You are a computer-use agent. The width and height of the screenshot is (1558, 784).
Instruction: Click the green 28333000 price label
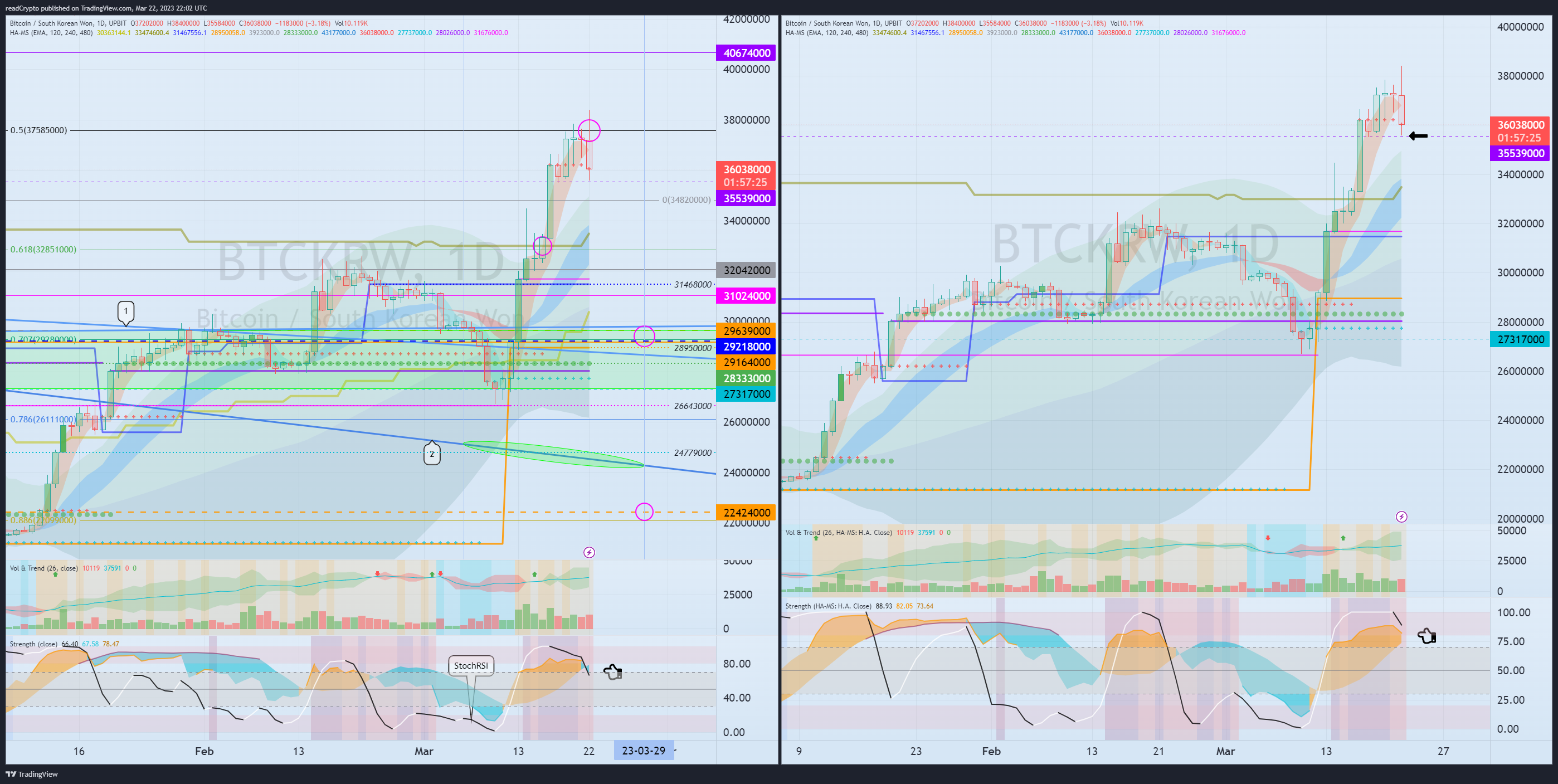[x=746, y=378]
